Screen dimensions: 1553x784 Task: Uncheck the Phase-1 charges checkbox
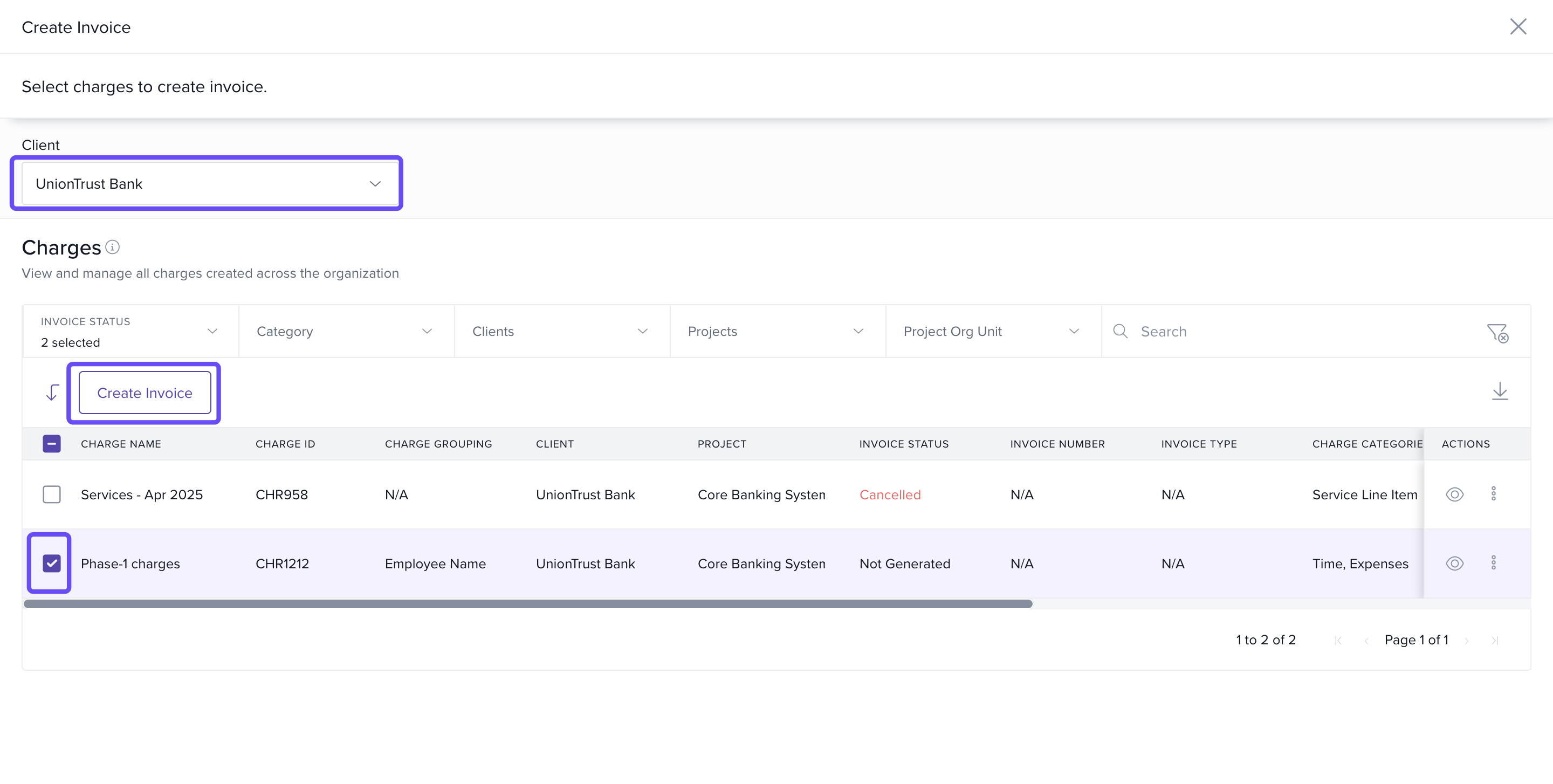pyautogui.click(x=52, y=563)
